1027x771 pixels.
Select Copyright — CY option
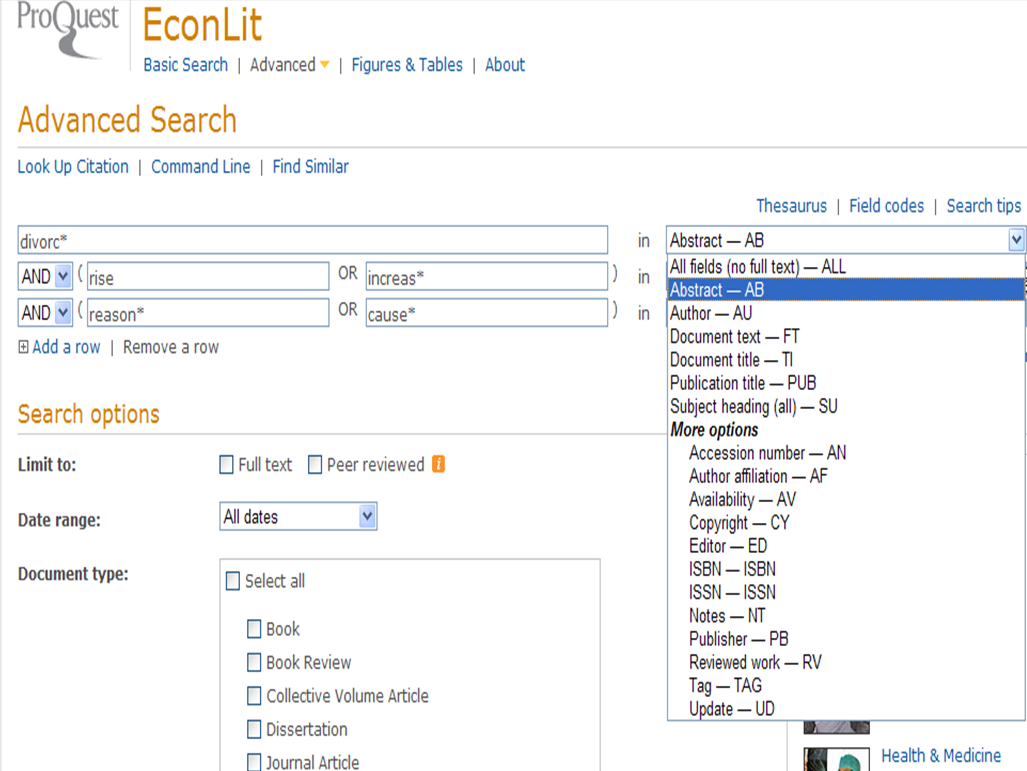click(845, 523)
